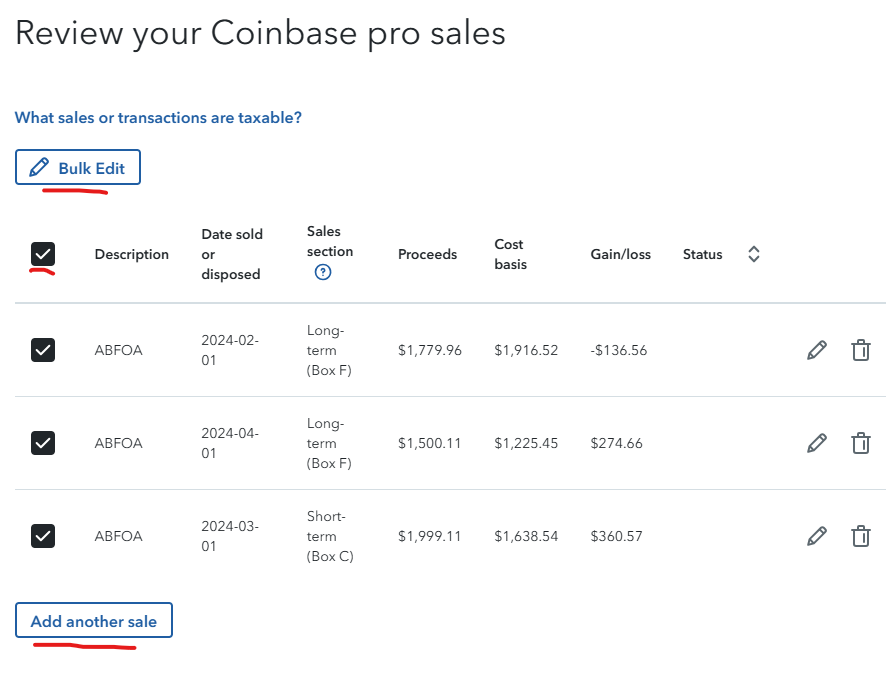Viewport: 886px width, 675px height.
Task: Uncheck the select-all header checkbox
Action: click(43, 254)
